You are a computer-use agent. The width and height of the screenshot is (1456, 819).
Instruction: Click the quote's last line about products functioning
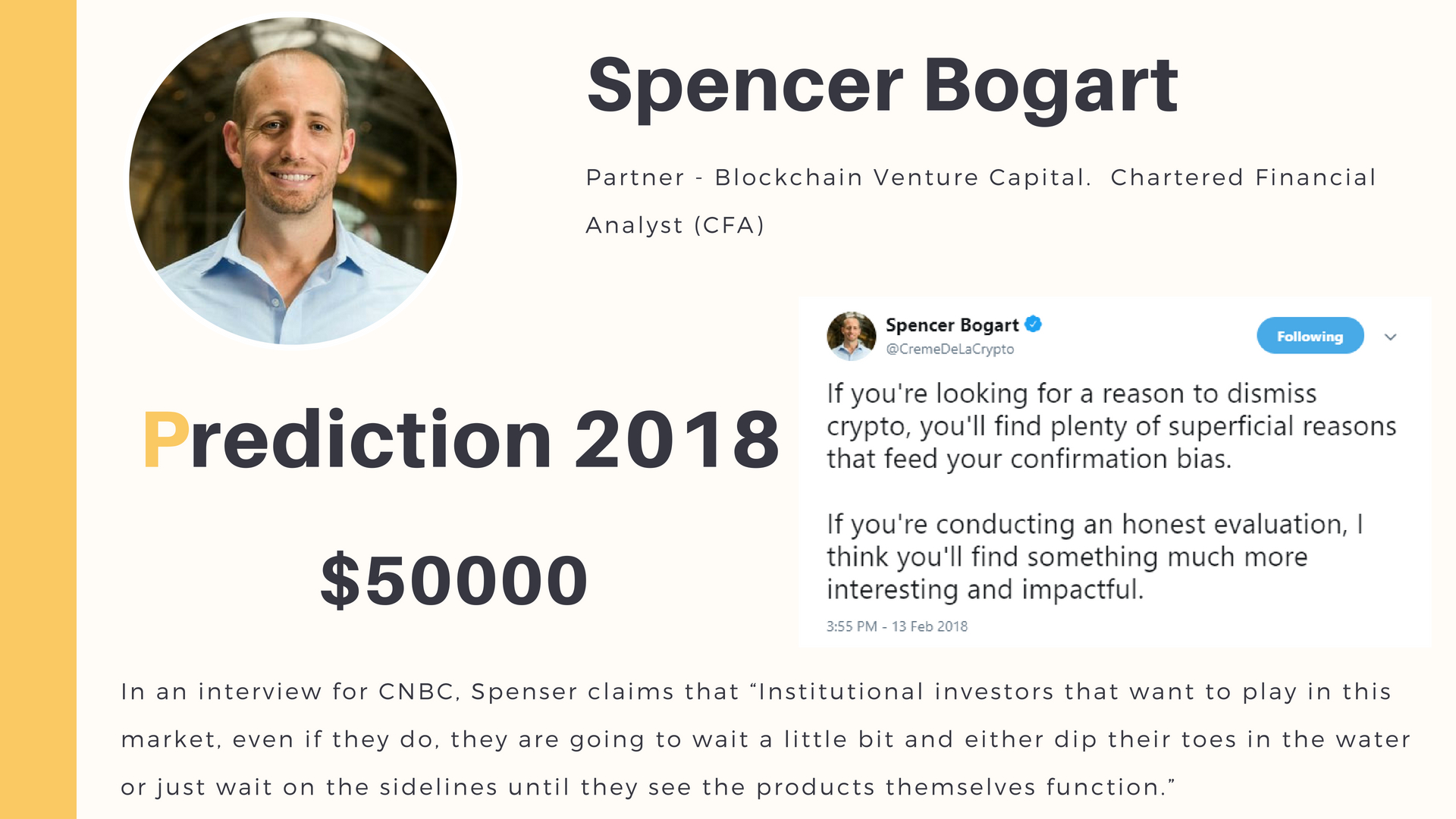(648, 787)
